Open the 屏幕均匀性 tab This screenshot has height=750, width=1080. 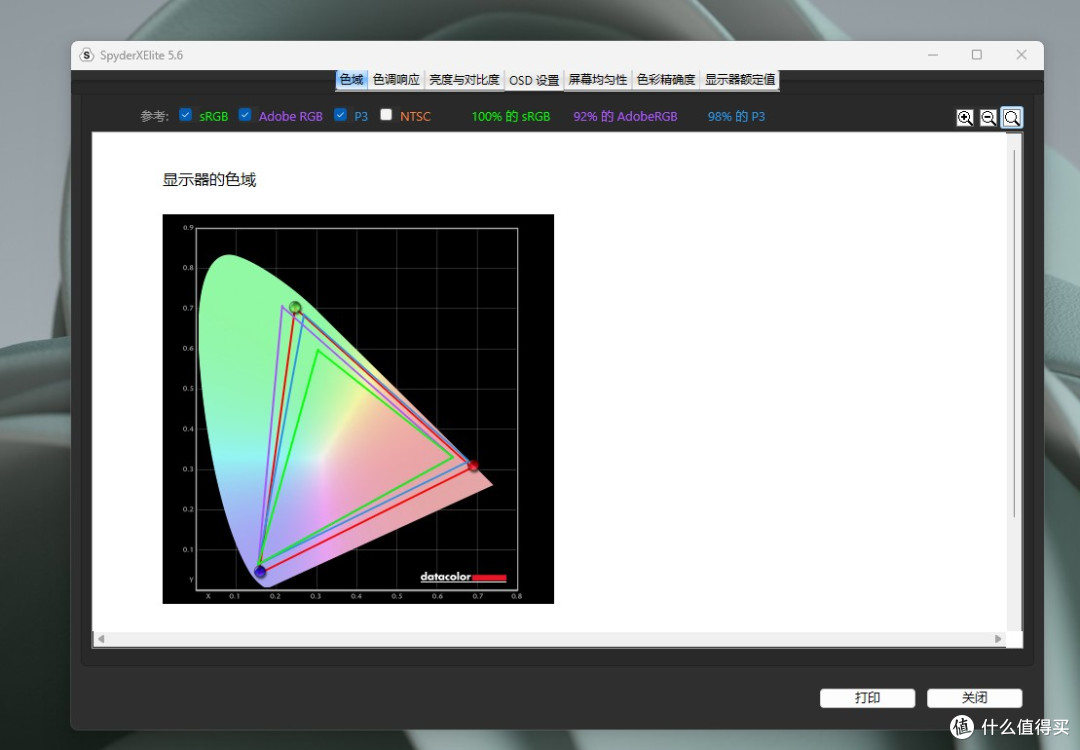pos(598,80)
